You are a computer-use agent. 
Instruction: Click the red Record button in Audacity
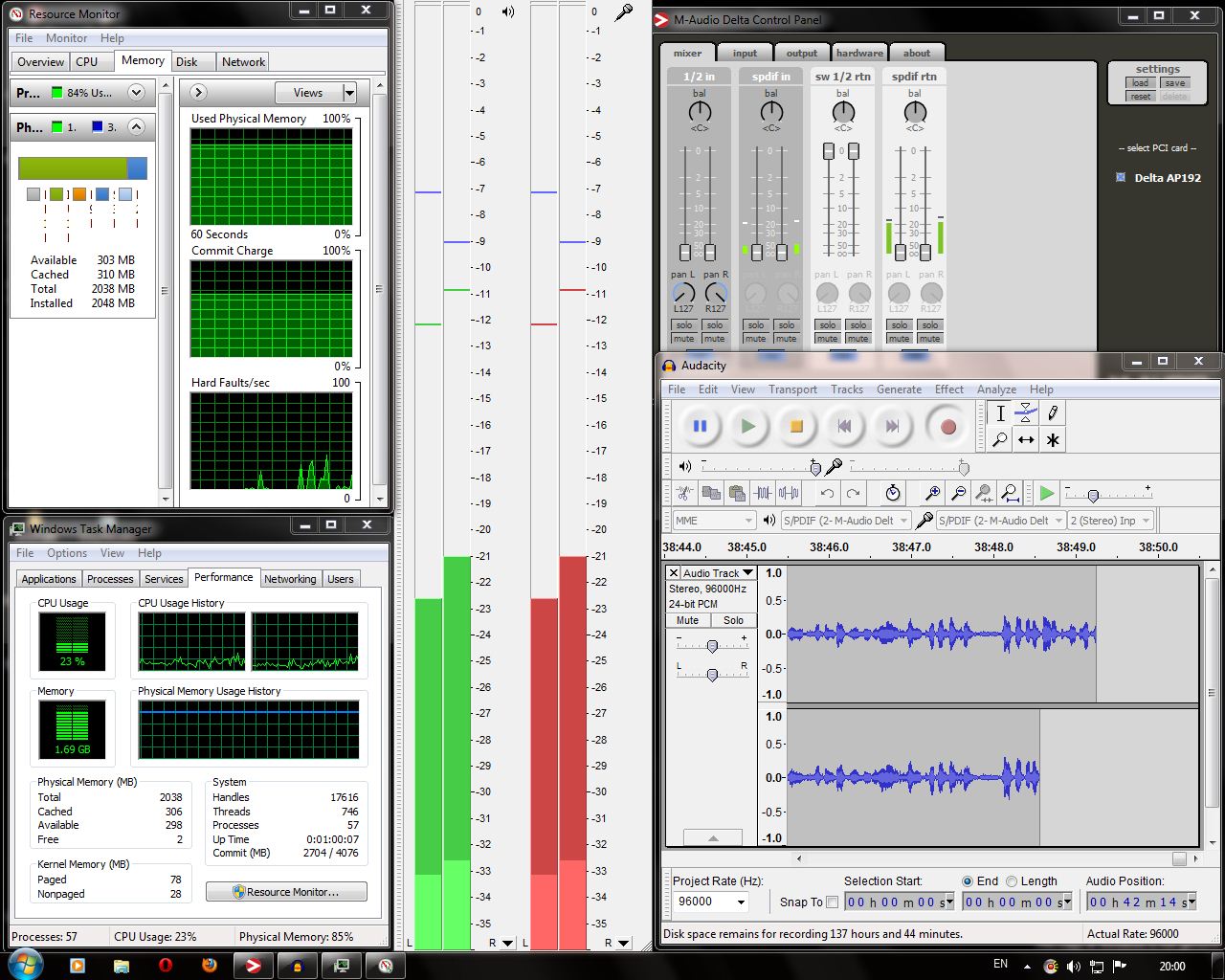coord(948,427)
